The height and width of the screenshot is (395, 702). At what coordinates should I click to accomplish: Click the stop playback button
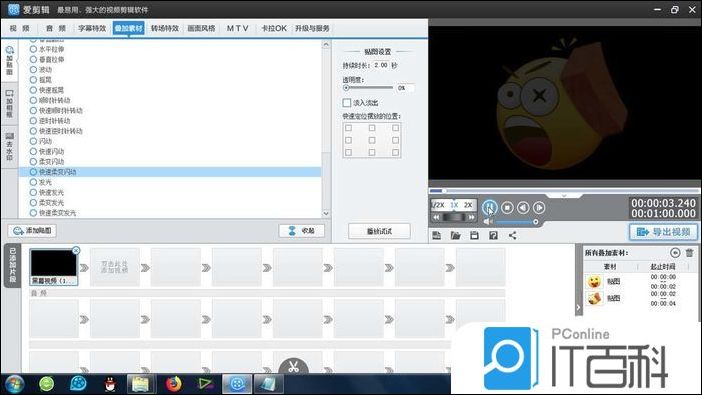(x=507, y=207)
